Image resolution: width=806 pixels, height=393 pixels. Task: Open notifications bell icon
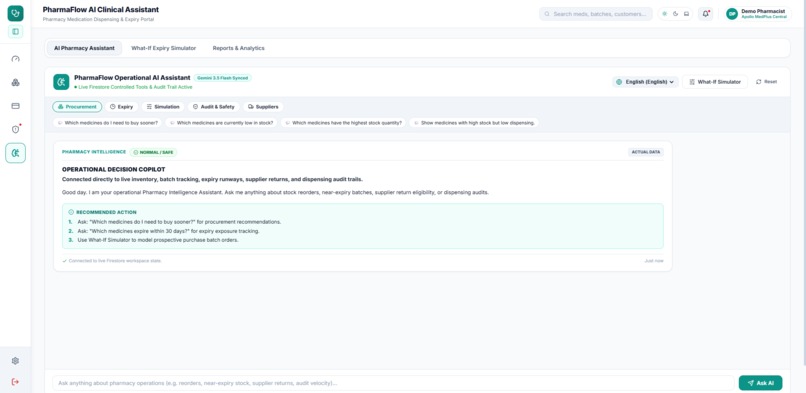705,14
